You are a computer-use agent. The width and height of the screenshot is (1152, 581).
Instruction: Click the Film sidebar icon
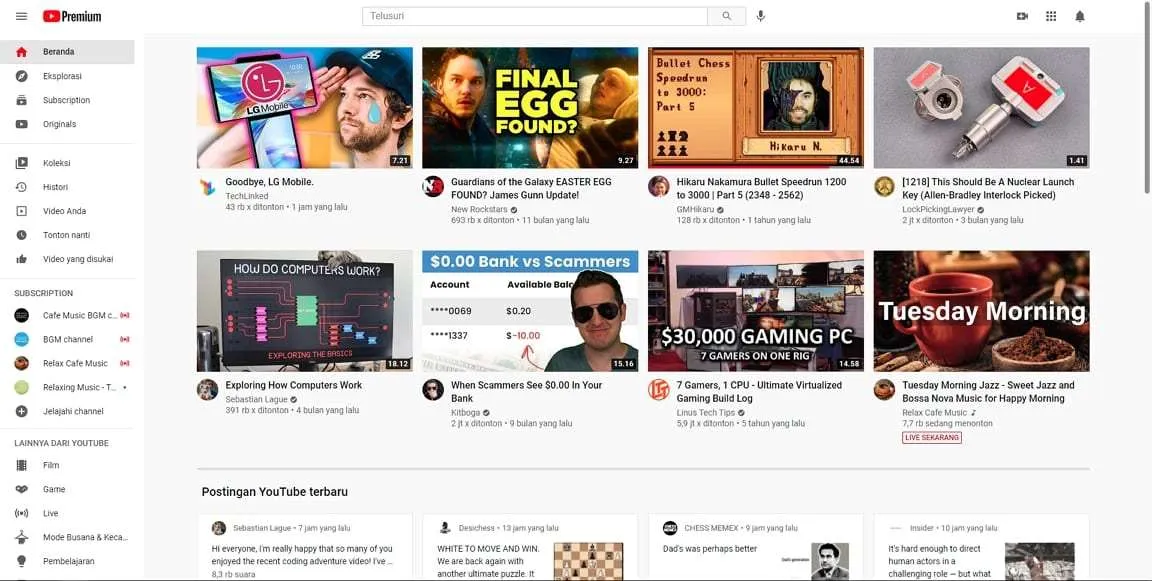pyautogui.click(x=21, y=466)
